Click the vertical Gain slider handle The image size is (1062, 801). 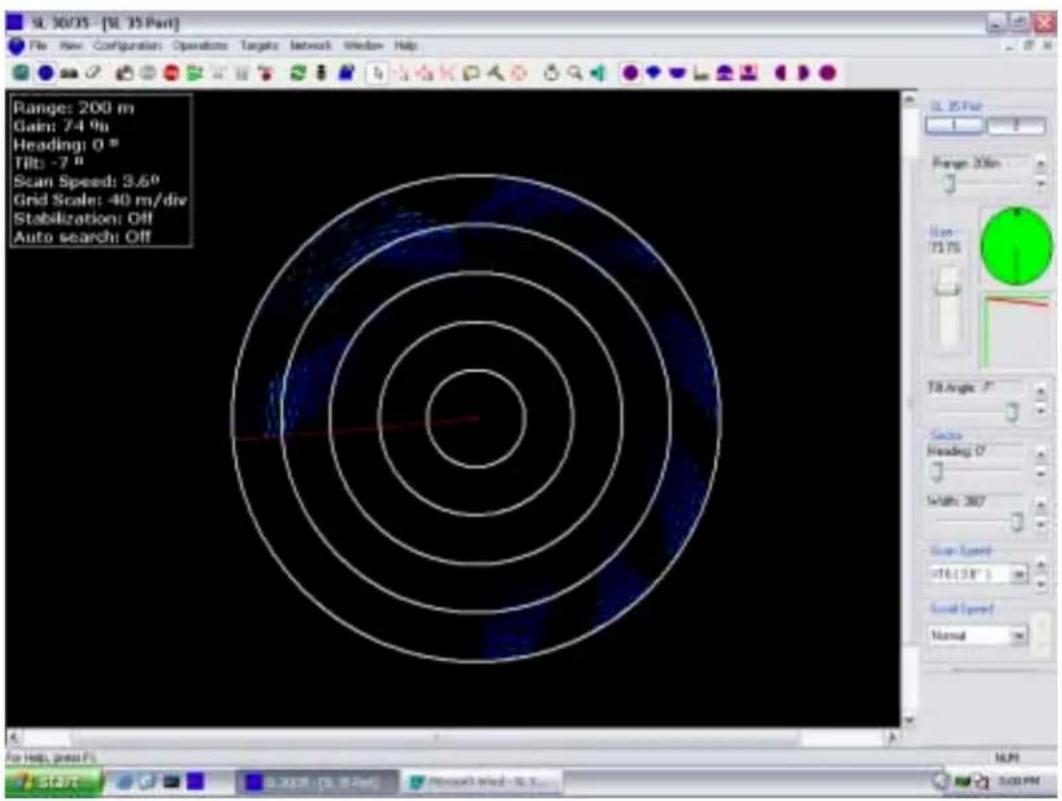tap(948, 289)
